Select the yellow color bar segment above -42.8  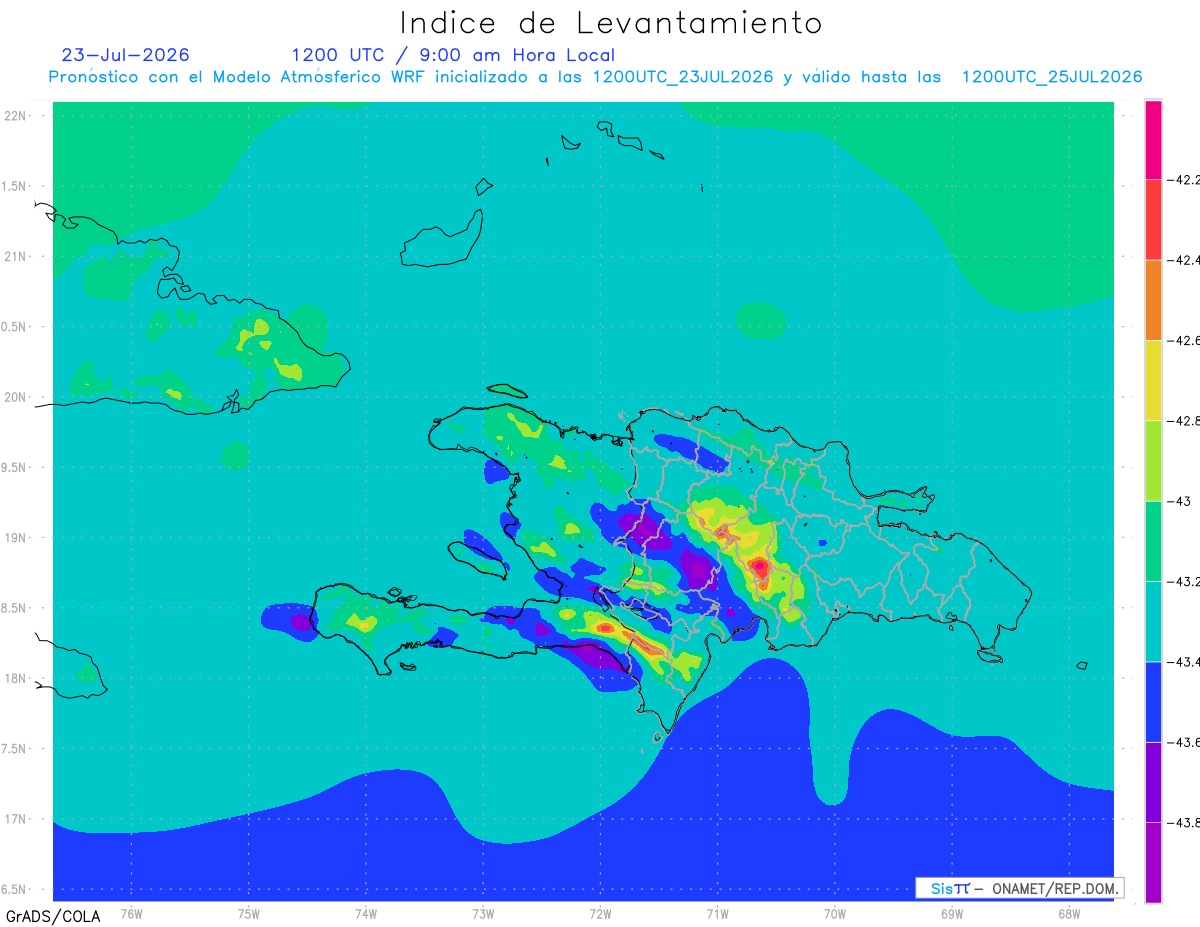click(1153, 380)
